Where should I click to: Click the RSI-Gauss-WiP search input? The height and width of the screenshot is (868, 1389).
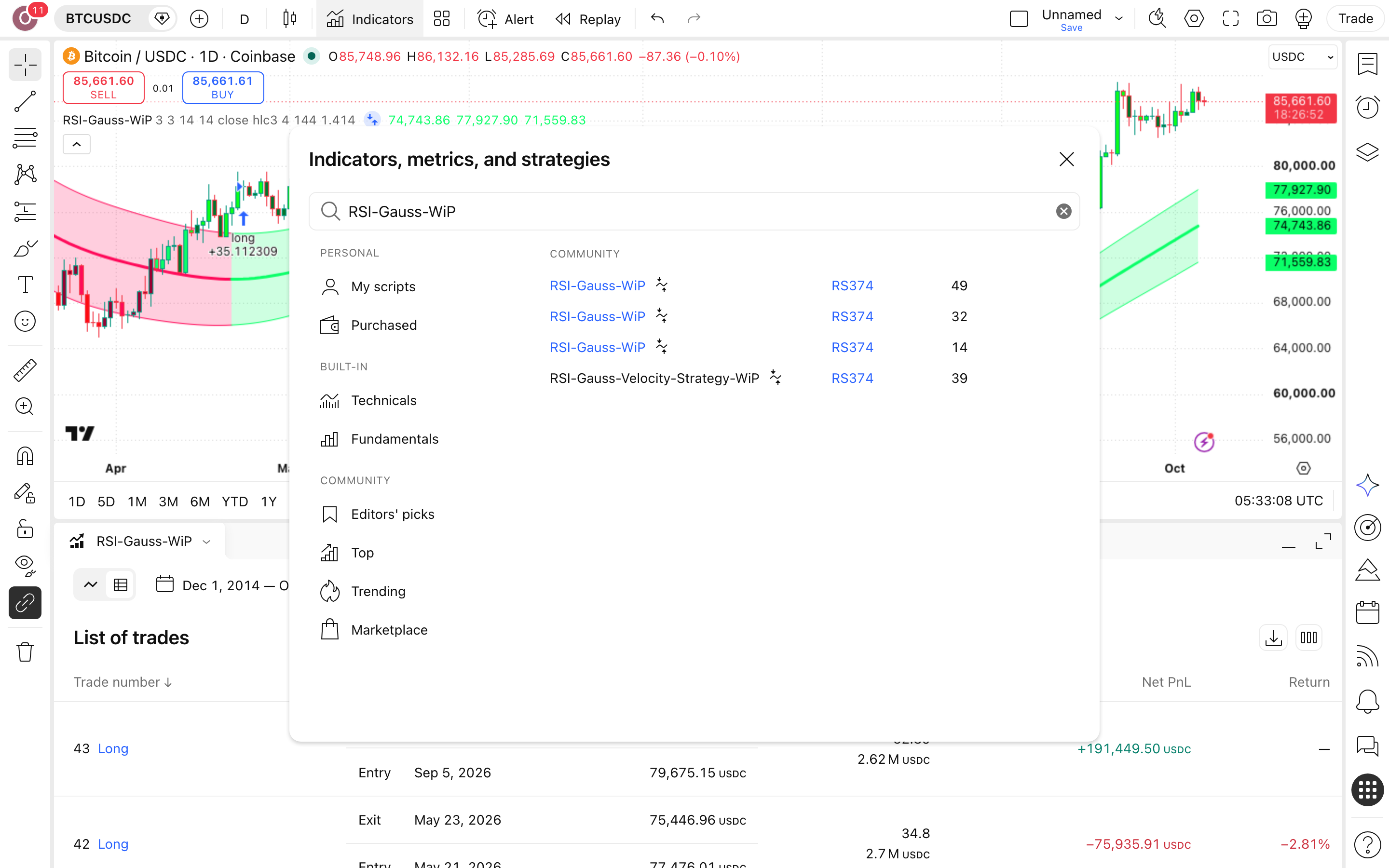pos(694,211)
